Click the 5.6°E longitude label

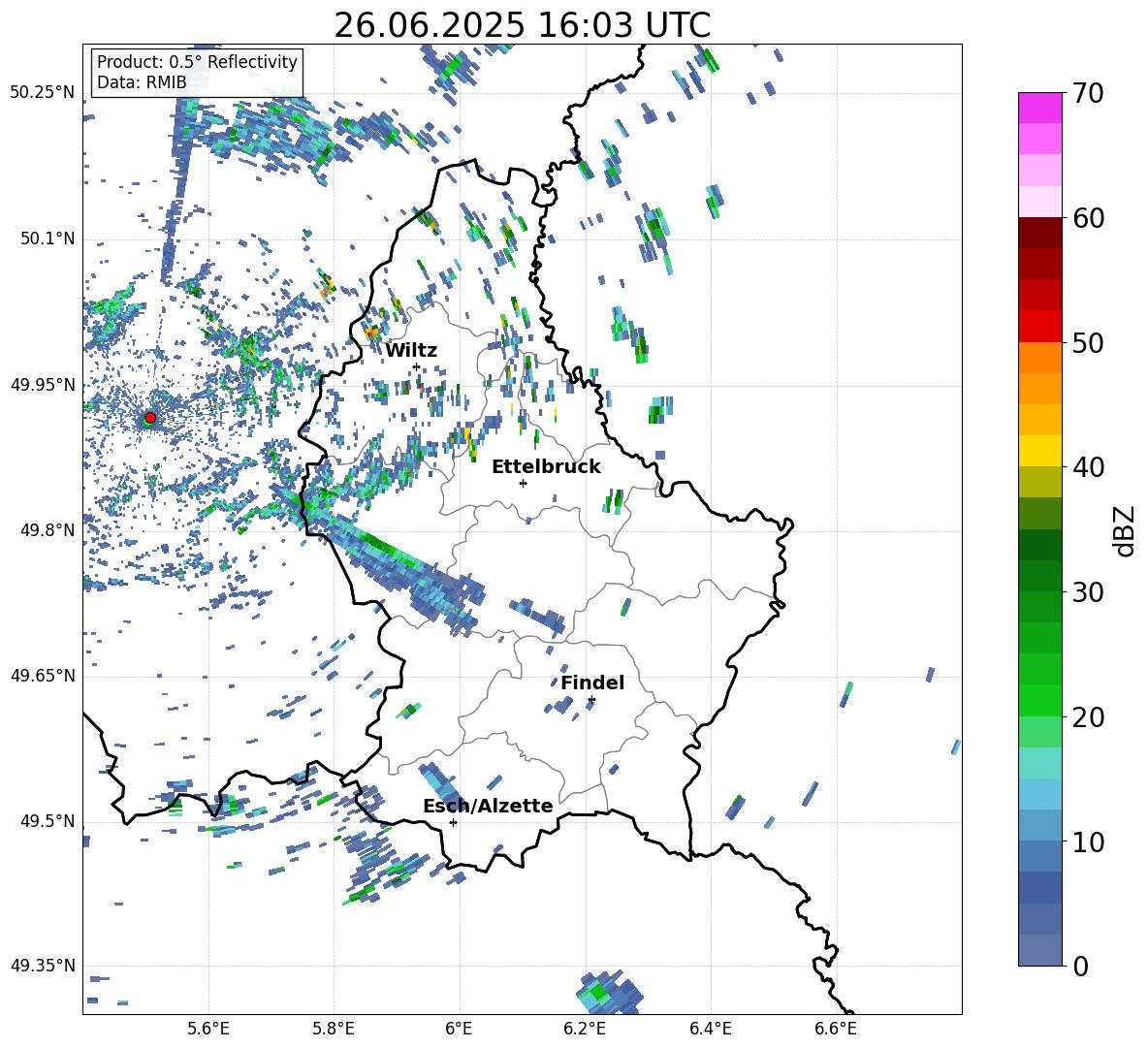point(207,1029)
